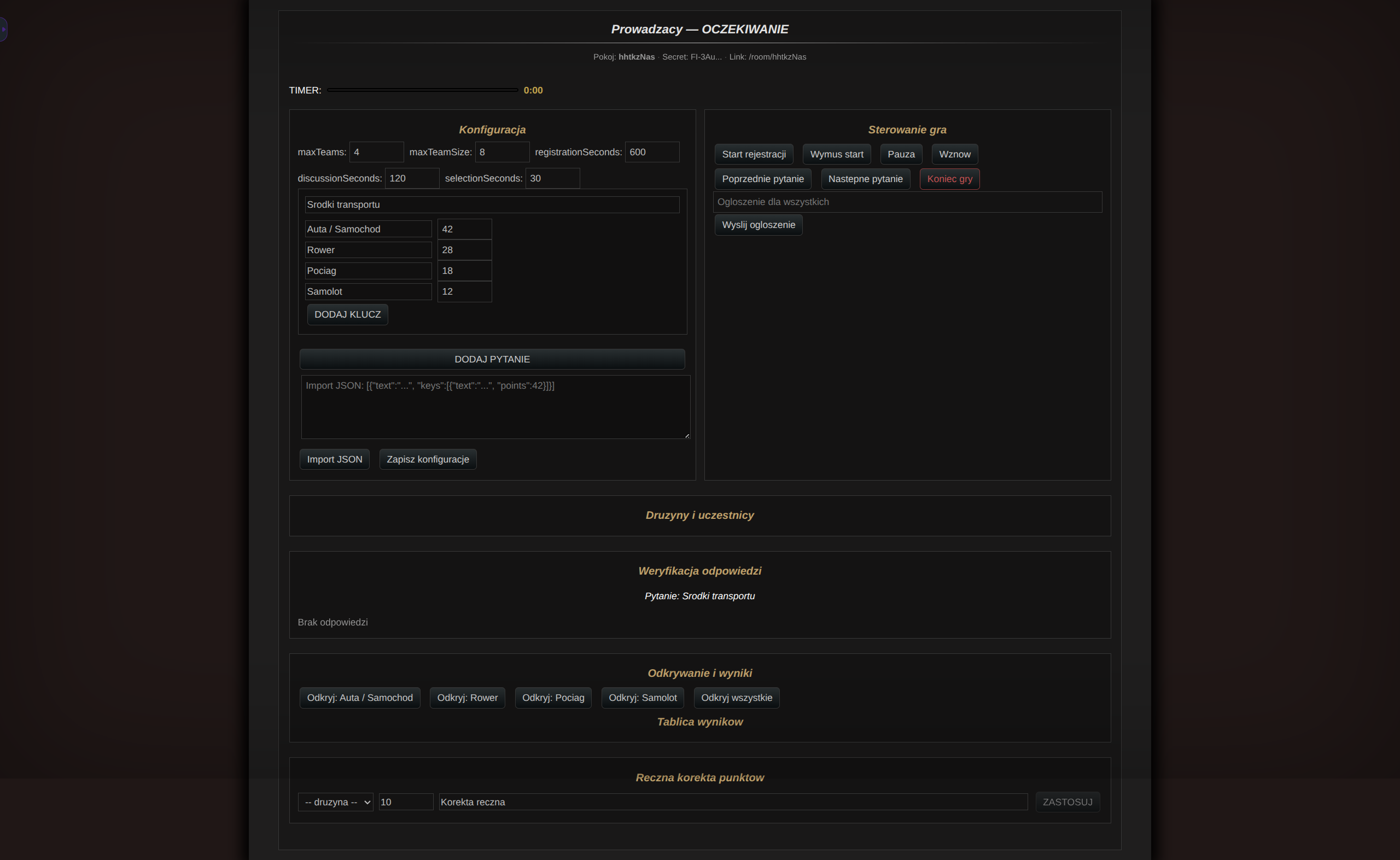Click the timer value 0:00
Screen dimensions: 1400x860
pyautogui.click(x=533, y=90)
